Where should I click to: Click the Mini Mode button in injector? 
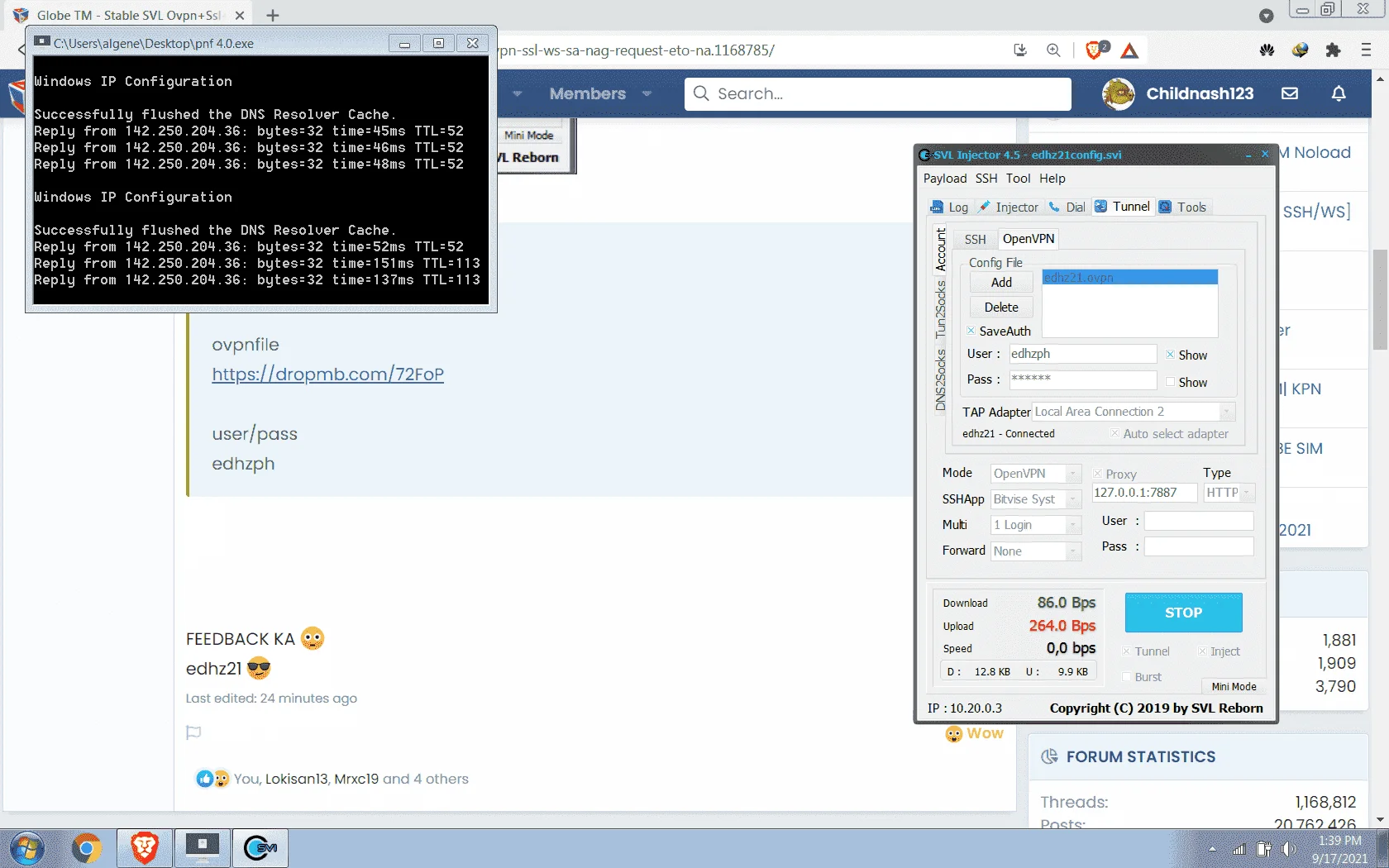[x=1234, y=686]
